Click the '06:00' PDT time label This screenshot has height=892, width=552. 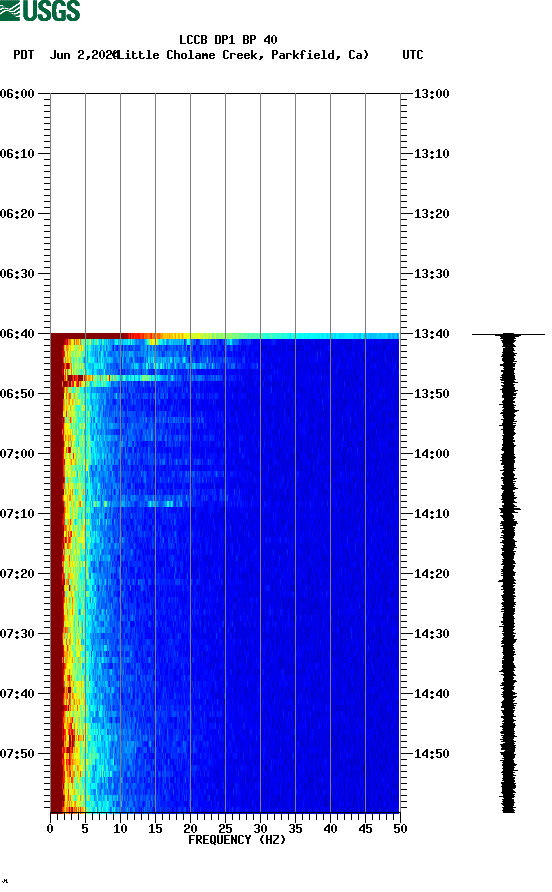coord(18,94)
